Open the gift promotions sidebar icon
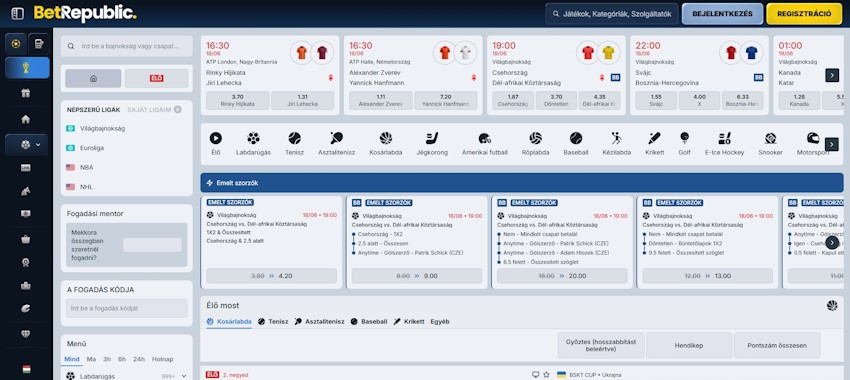 [x=25, y=93]
